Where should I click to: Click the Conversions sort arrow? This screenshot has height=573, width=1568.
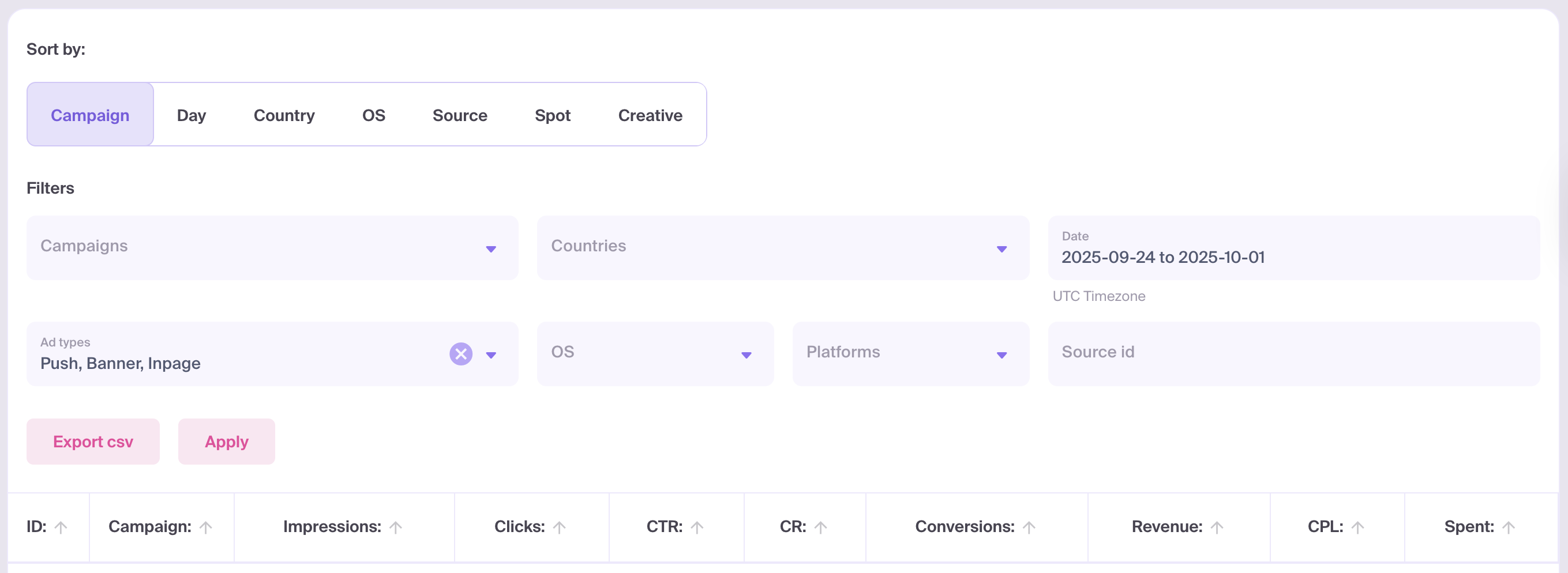1029,527
